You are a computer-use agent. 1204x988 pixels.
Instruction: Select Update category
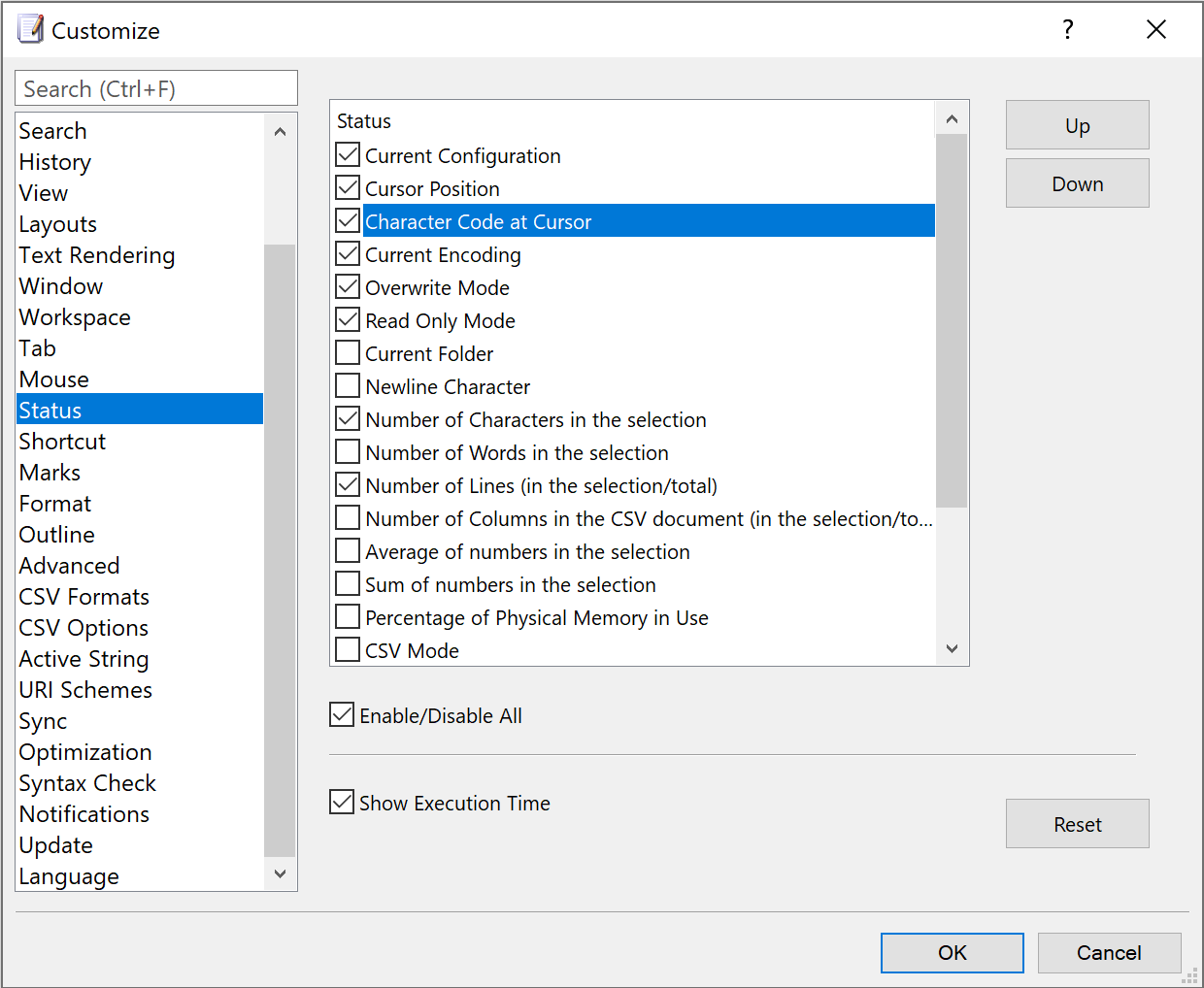click(140, 845)
